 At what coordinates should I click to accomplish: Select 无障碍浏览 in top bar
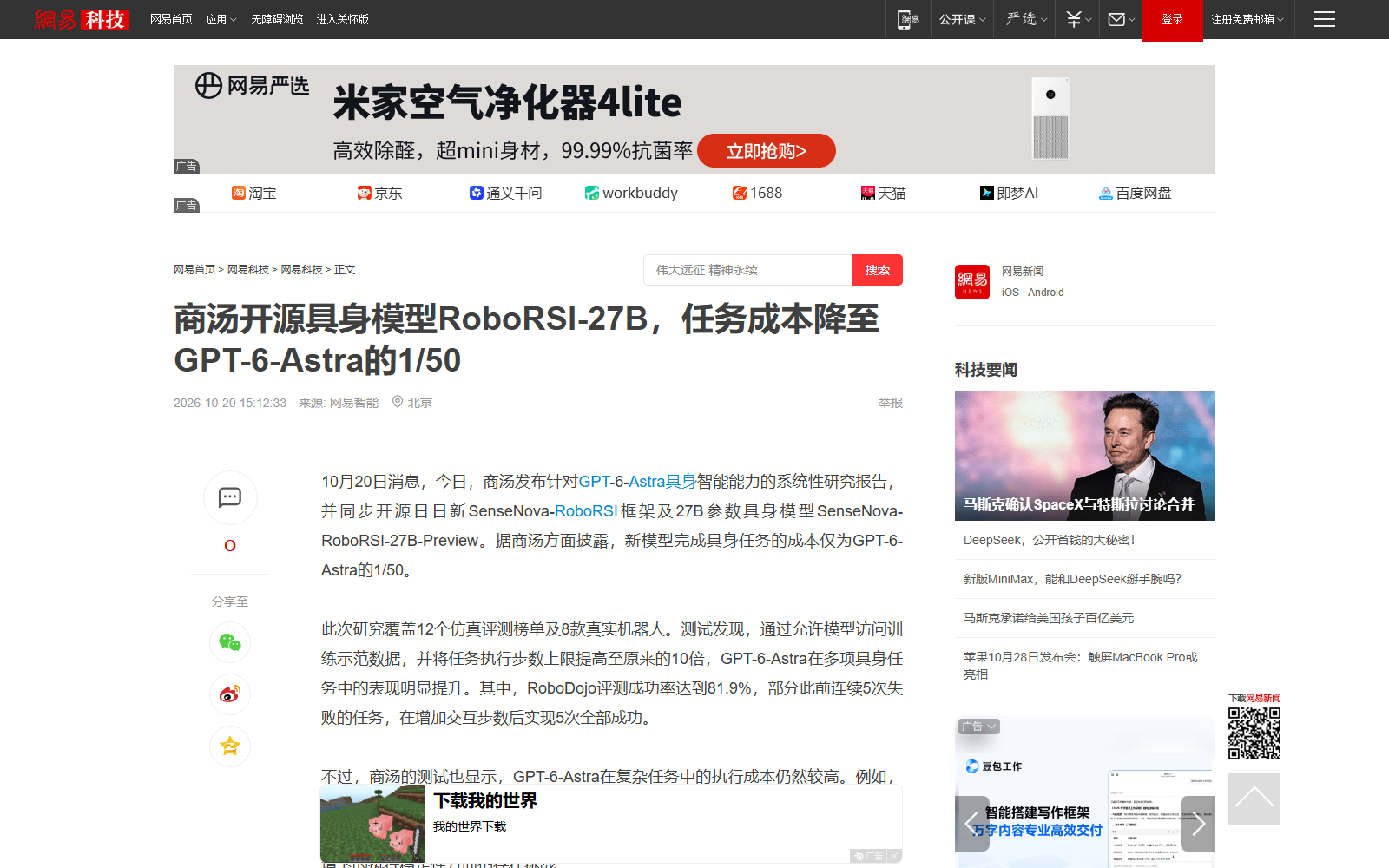coord(277,19)
